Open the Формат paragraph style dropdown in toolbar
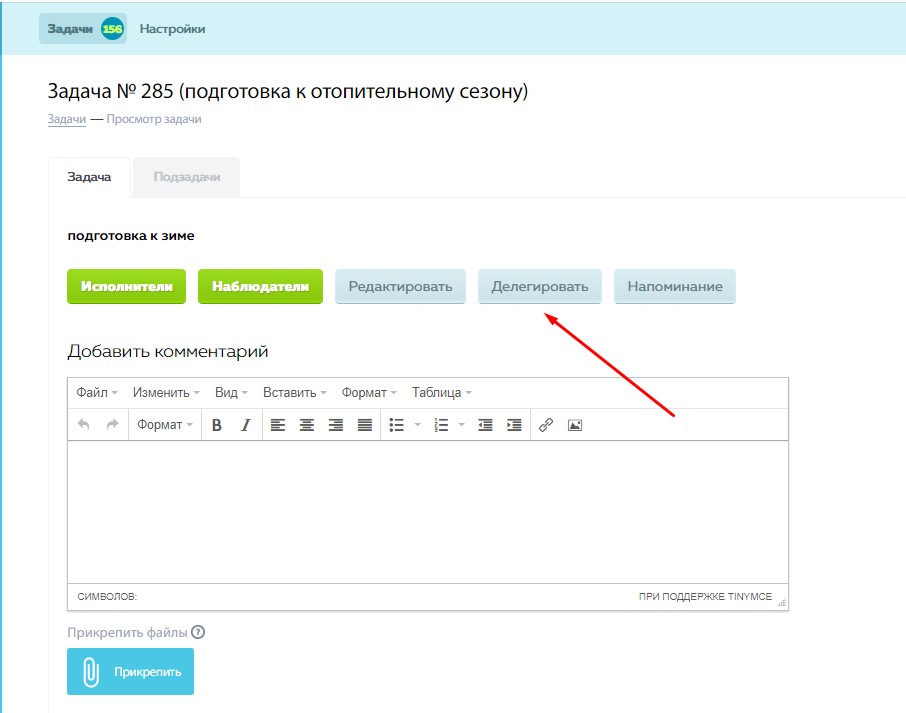 tap(165, 425)
